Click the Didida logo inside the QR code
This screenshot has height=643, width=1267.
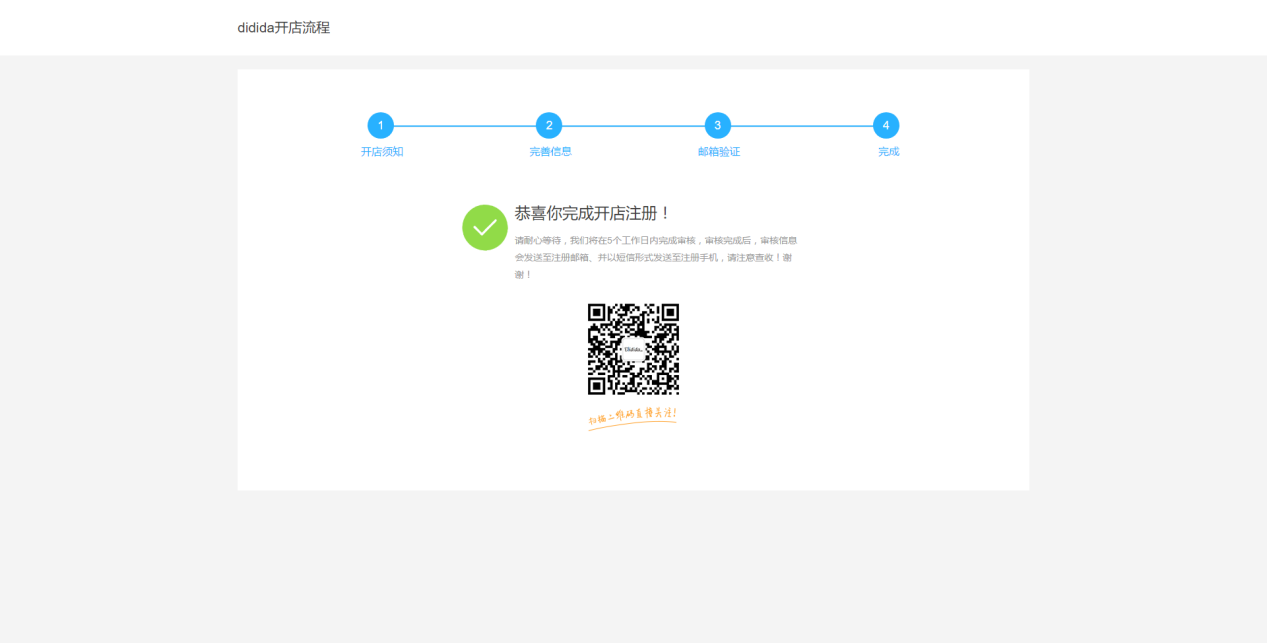point(633,349)
